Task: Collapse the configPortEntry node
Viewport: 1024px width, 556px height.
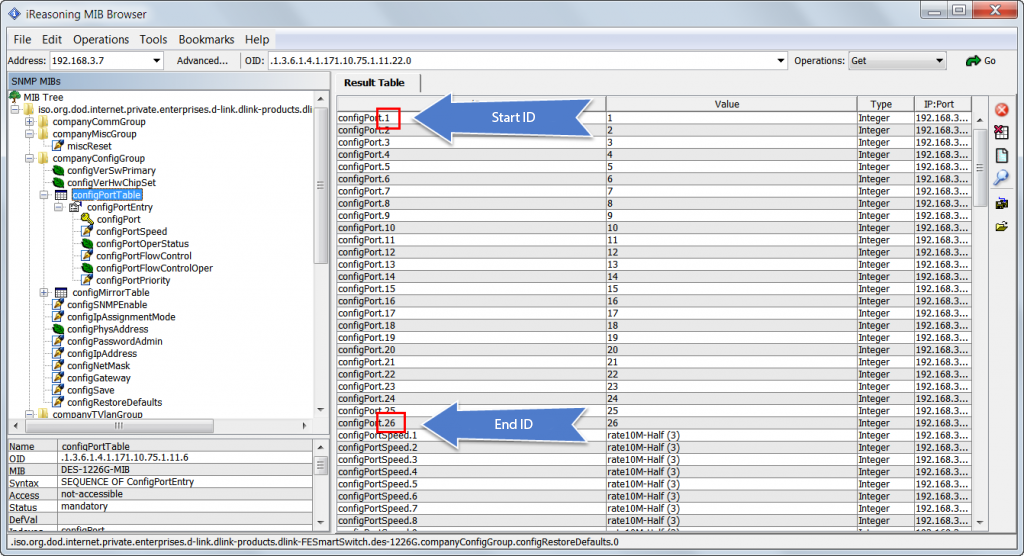Action: click(x=58, y=207)
